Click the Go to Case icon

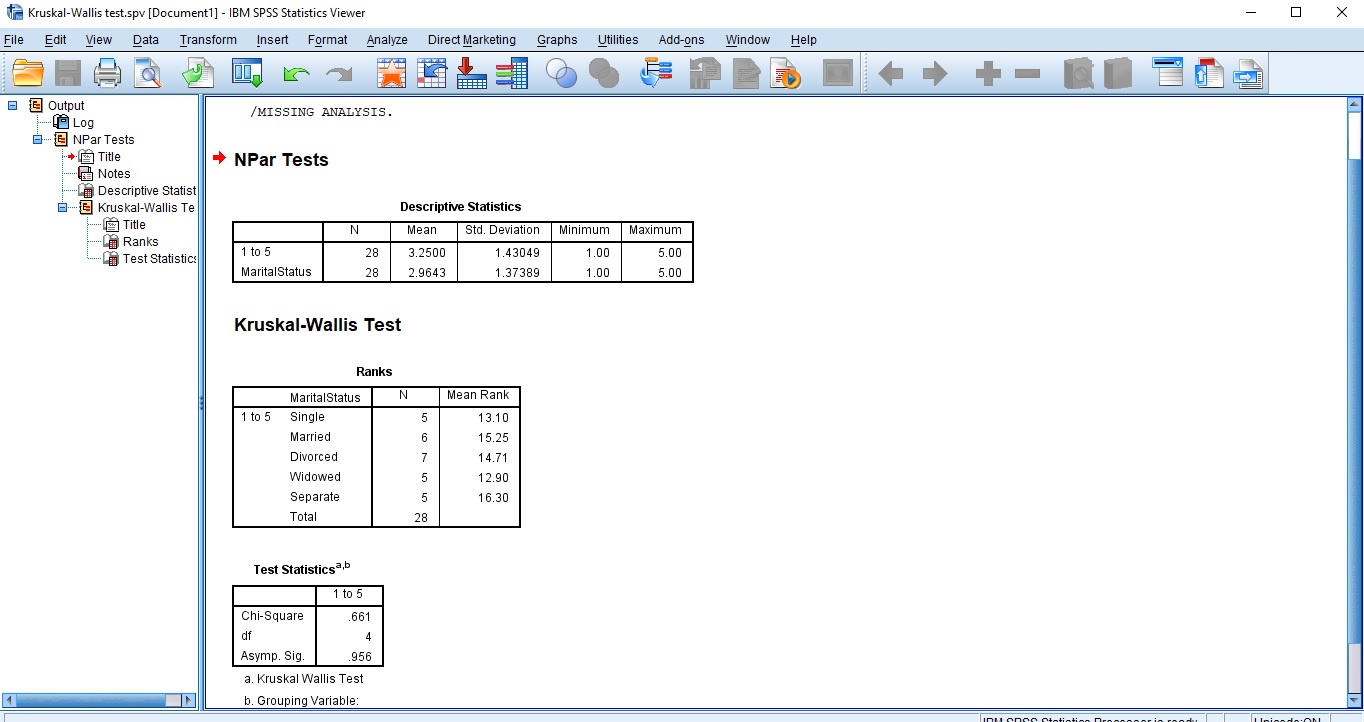tap(431, 73)
